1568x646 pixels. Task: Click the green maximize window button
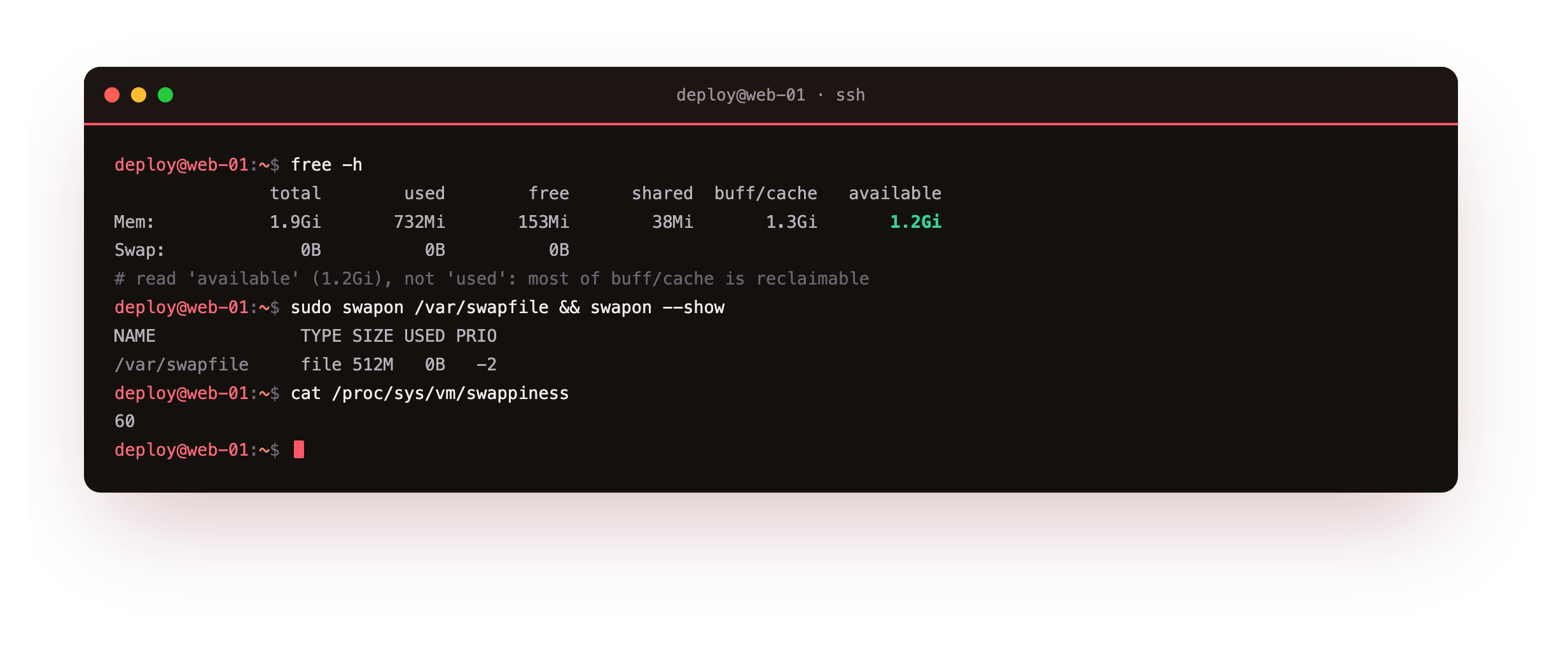pyautogui.click(x=165, y=95)
